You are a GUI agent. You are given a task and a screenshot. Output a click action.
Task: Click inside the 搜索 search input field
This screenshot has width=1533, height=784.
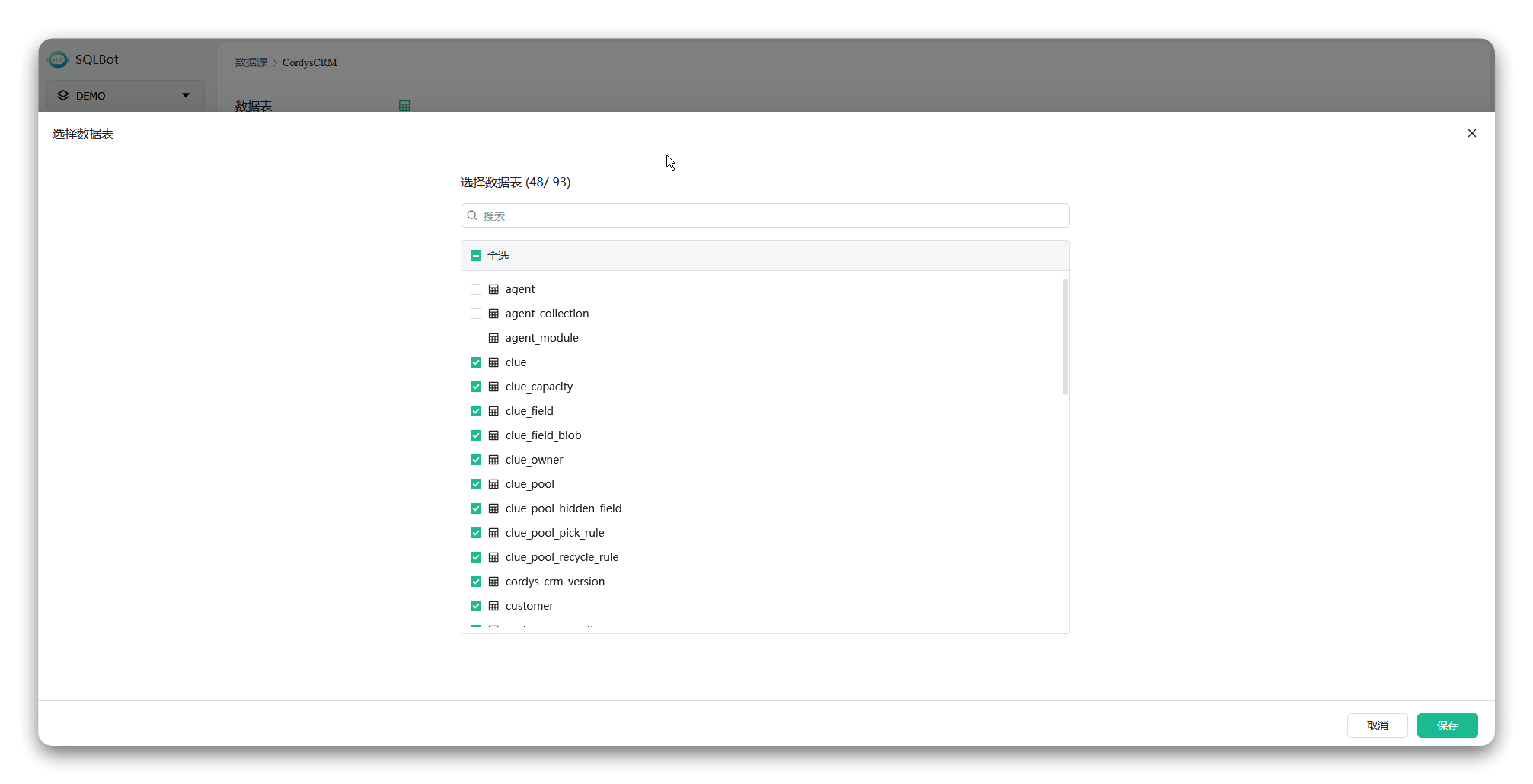pyautogui.click(x=762, y=215)
